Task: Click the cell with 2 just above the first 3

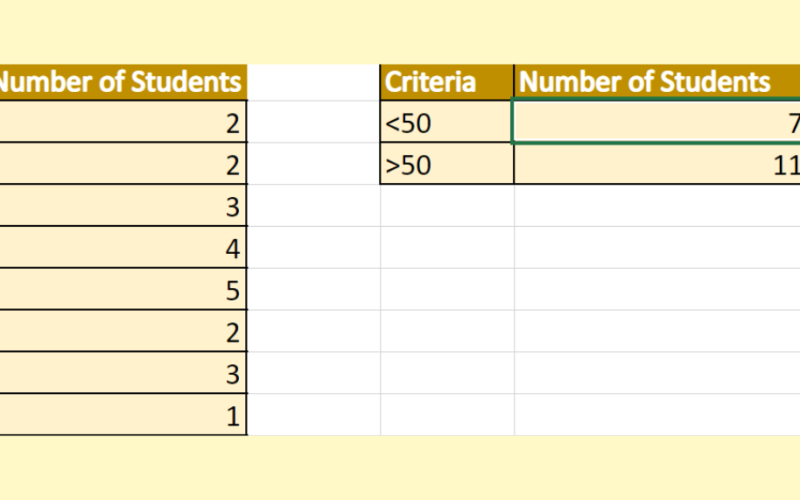Action: coord(122,165)
